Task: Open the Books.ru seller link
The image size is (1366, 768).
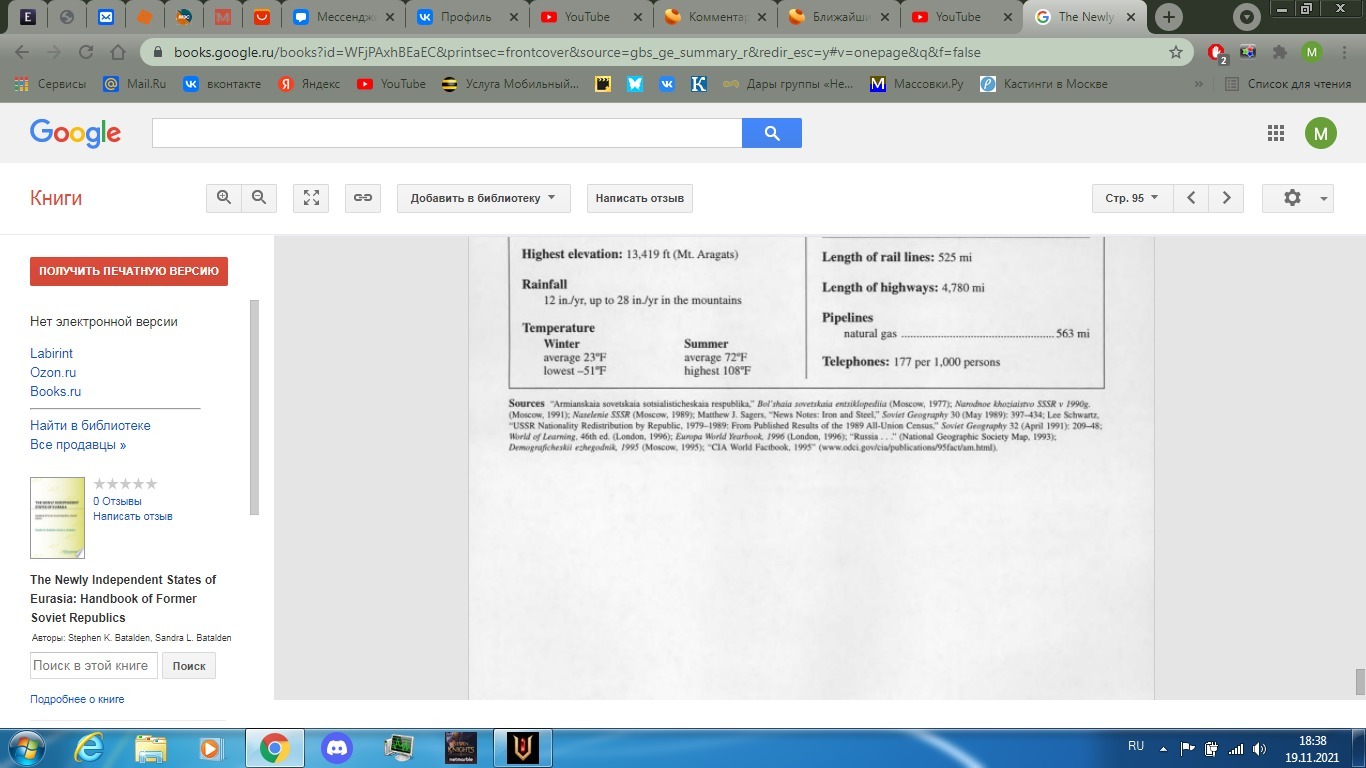Action: 55,391
